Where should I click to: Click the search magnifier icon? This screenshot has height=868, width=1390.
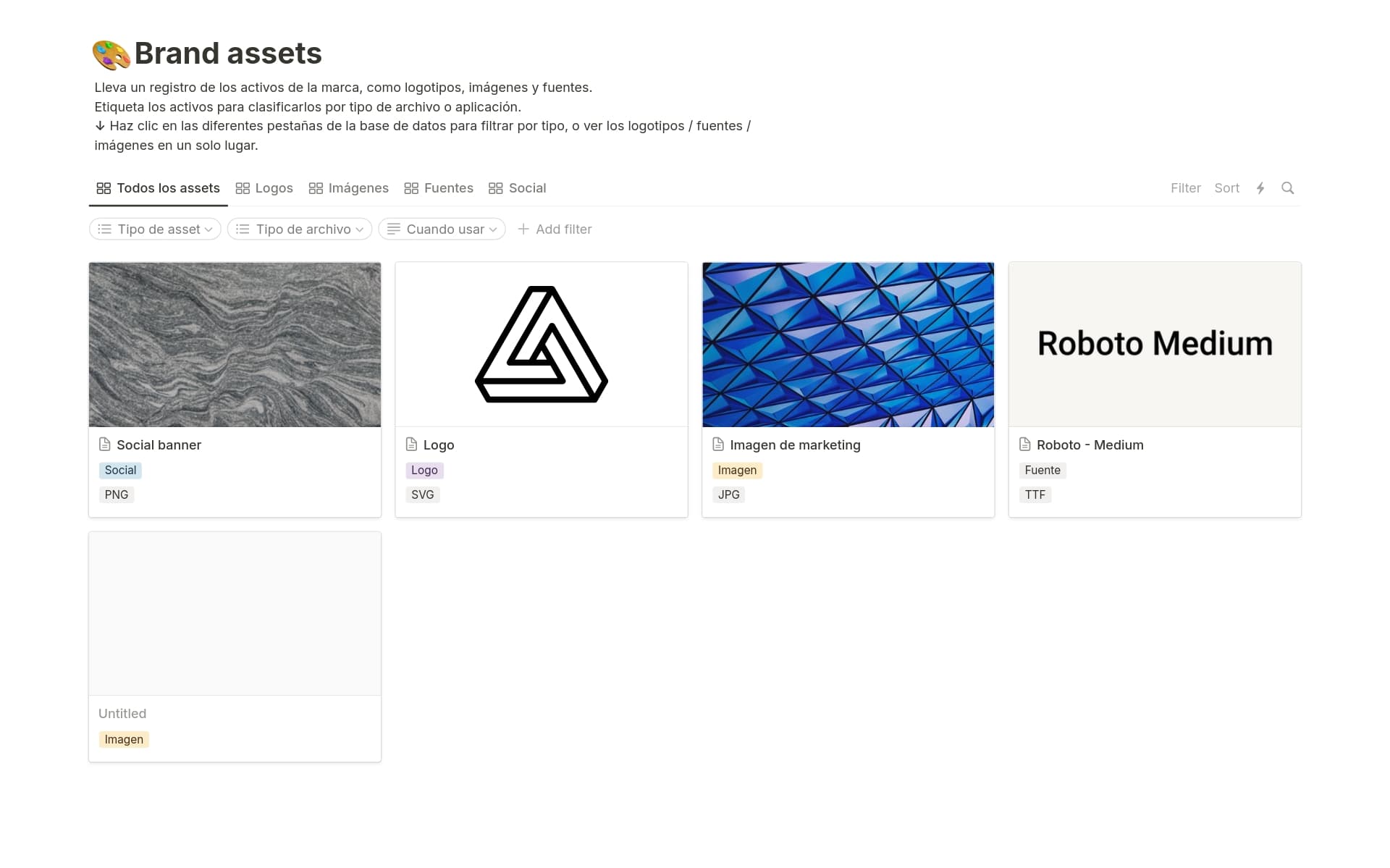click(1287, 188)
